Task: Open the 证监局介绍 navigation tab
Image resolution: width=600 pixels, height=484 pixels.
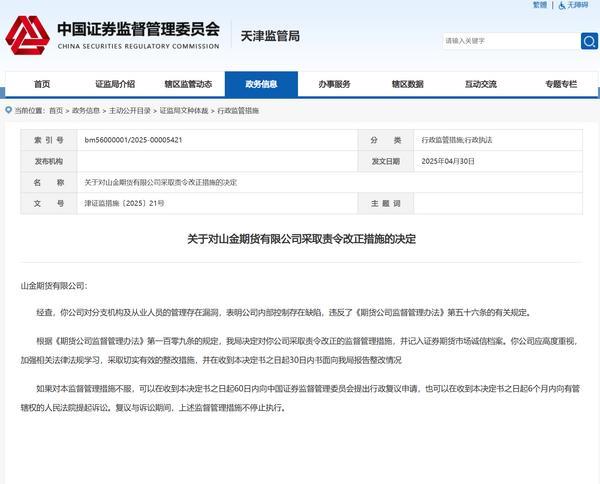Action: 115,85
